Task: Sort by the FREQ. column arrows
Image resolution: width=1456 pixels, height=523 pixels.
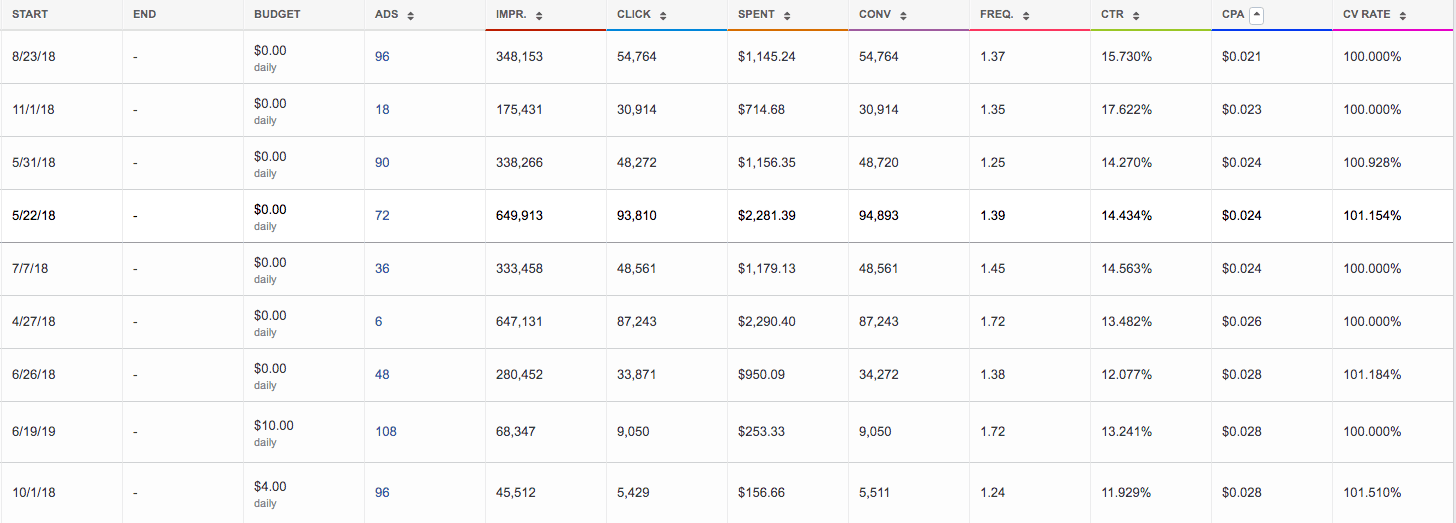Action: click(x=1027, y=16)
